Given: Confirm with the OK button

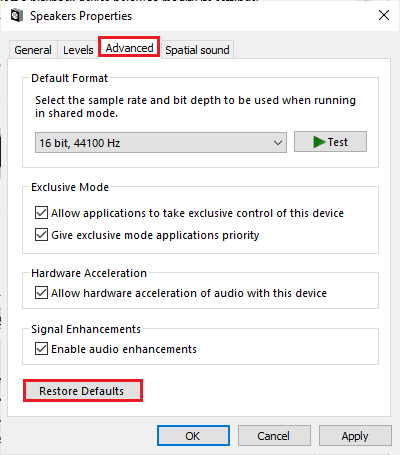Looking at the screenshot, I should [x=193, y=435].
